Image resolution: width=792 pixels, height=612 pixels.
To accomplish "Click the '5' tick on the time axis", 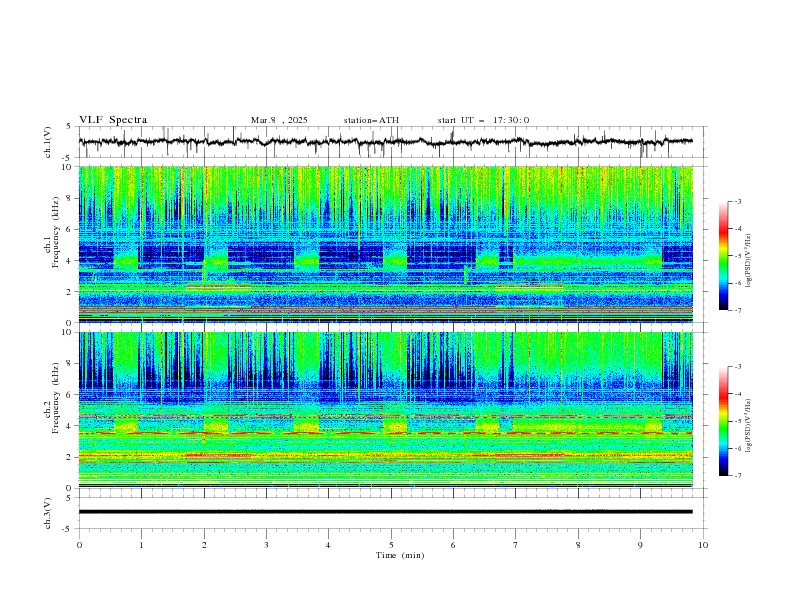I will click(391, 545).
